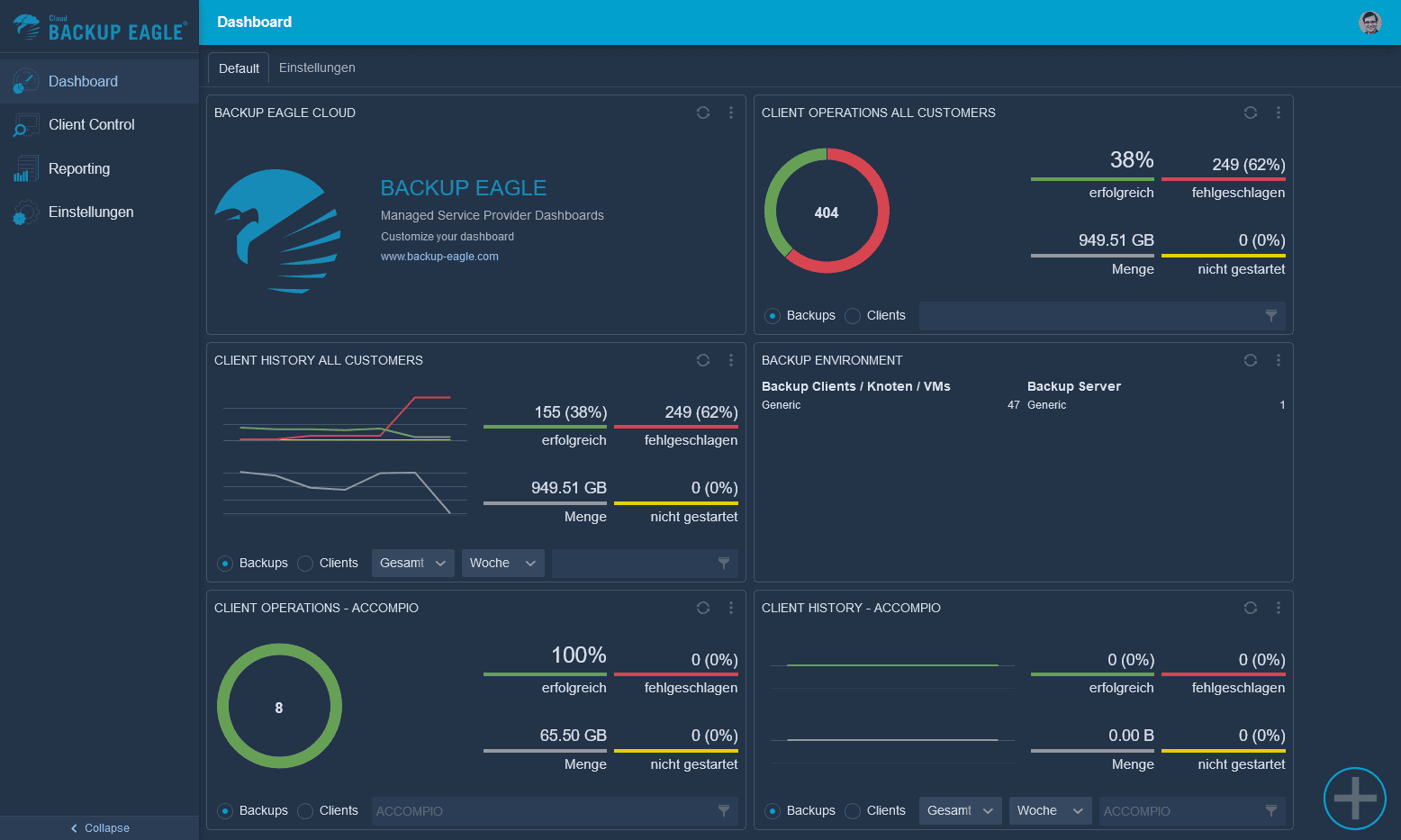
Task: Open the user avatar in the top bar
Action: tap(1370, 23)
